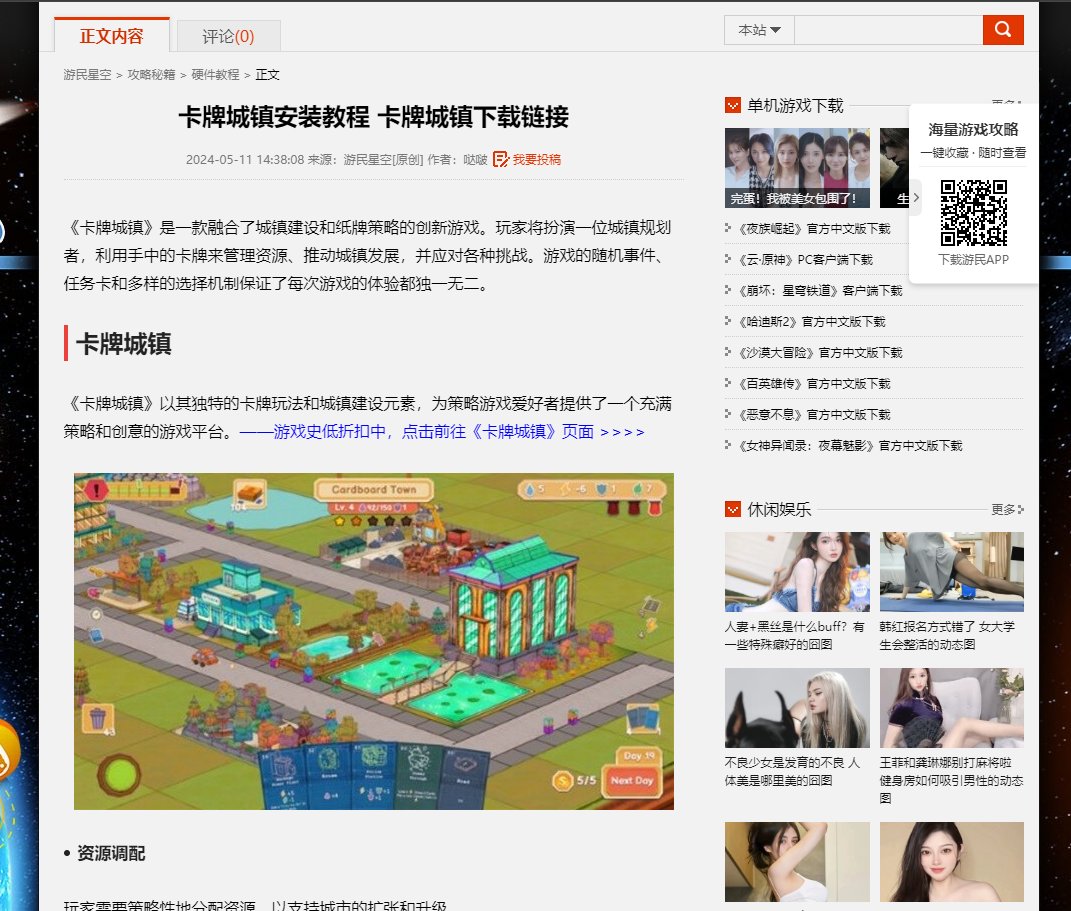Open 不良少女是发育的不良 article caption link
The image size is (1071, 911).
tap(792, 771)
